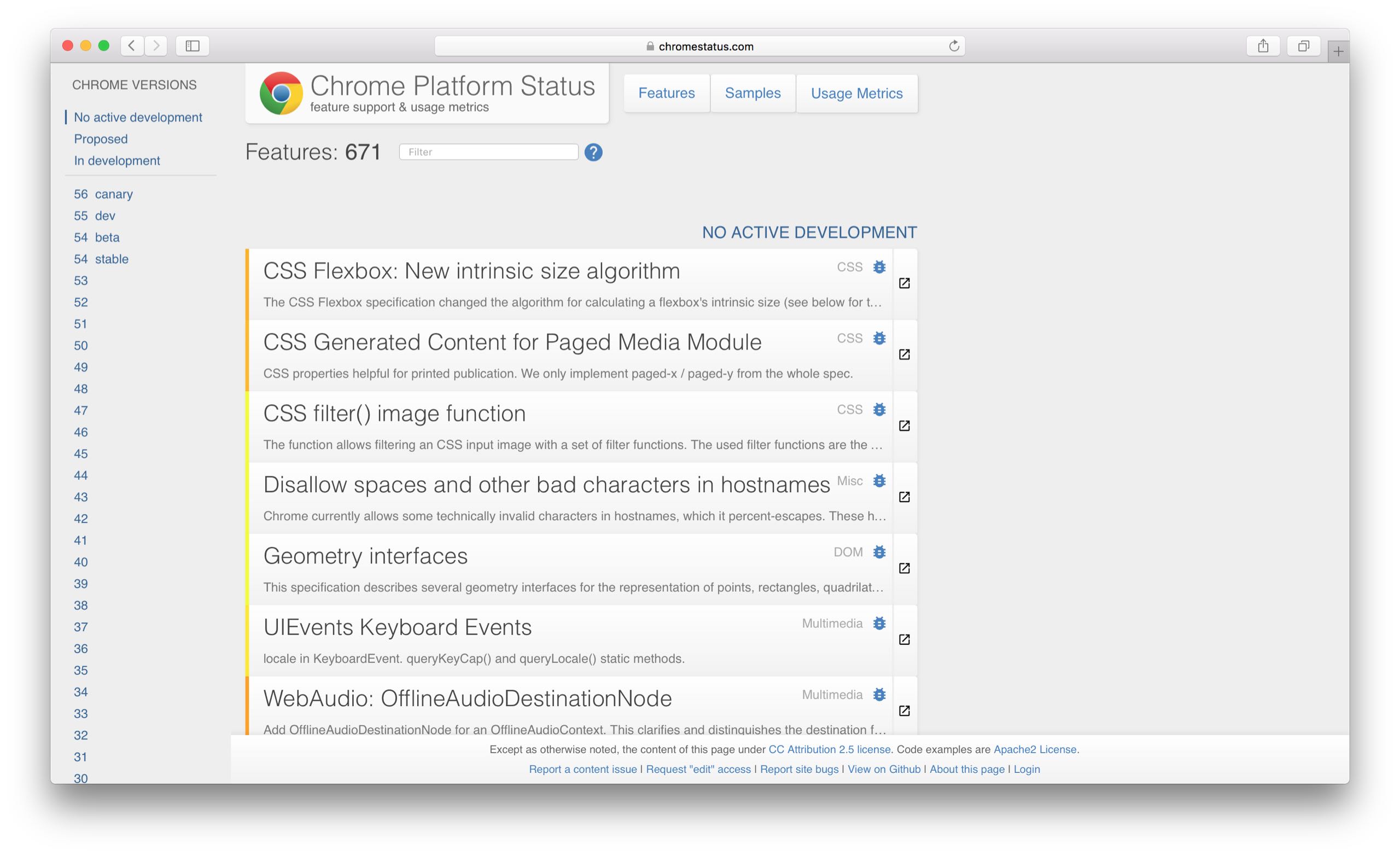Select Proposed in Chrome versions sidebar

(101, 139)
